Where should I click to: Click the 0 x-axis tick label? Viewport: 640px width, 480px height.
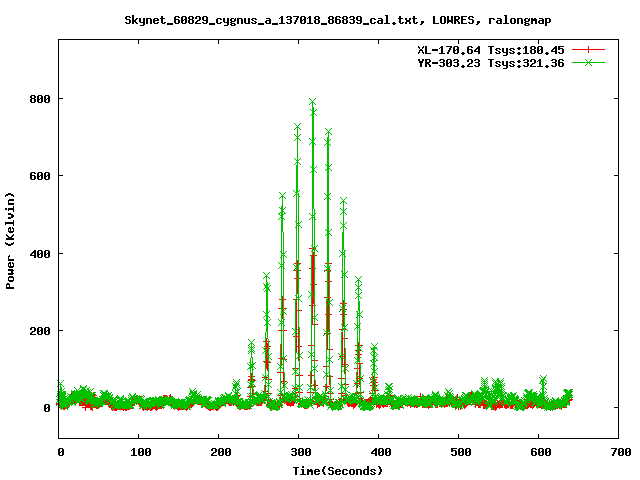pos(61,452)
